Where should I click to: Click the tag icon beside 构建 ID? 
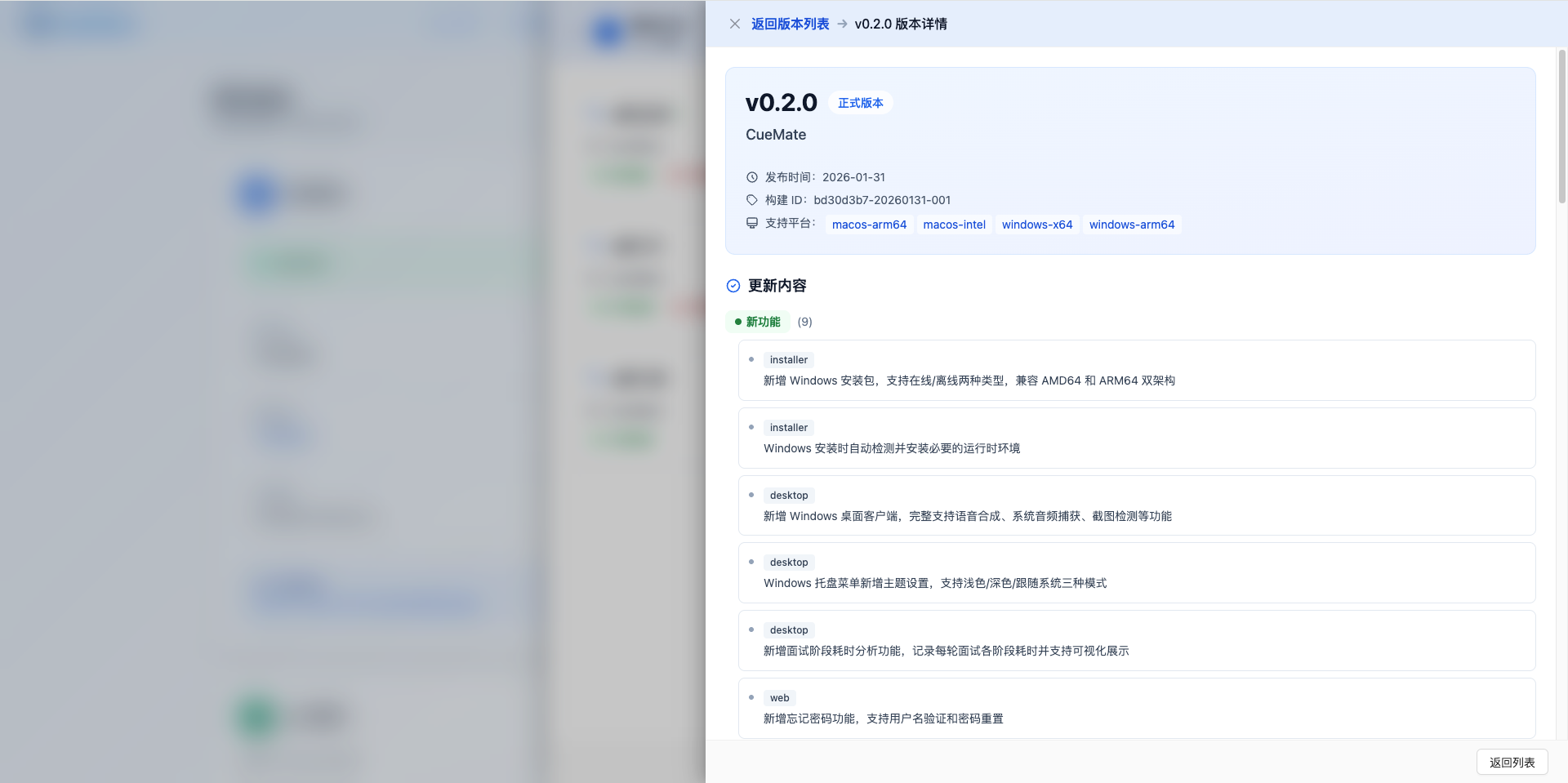(752, 200)
